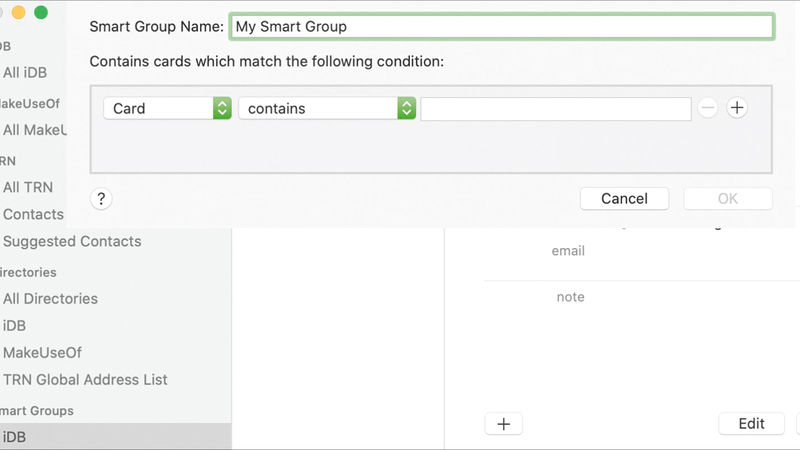This screenshot has width=800, height=450.
Task: Select MakeUseOf under Directories
Action: (x=42, y=352)
